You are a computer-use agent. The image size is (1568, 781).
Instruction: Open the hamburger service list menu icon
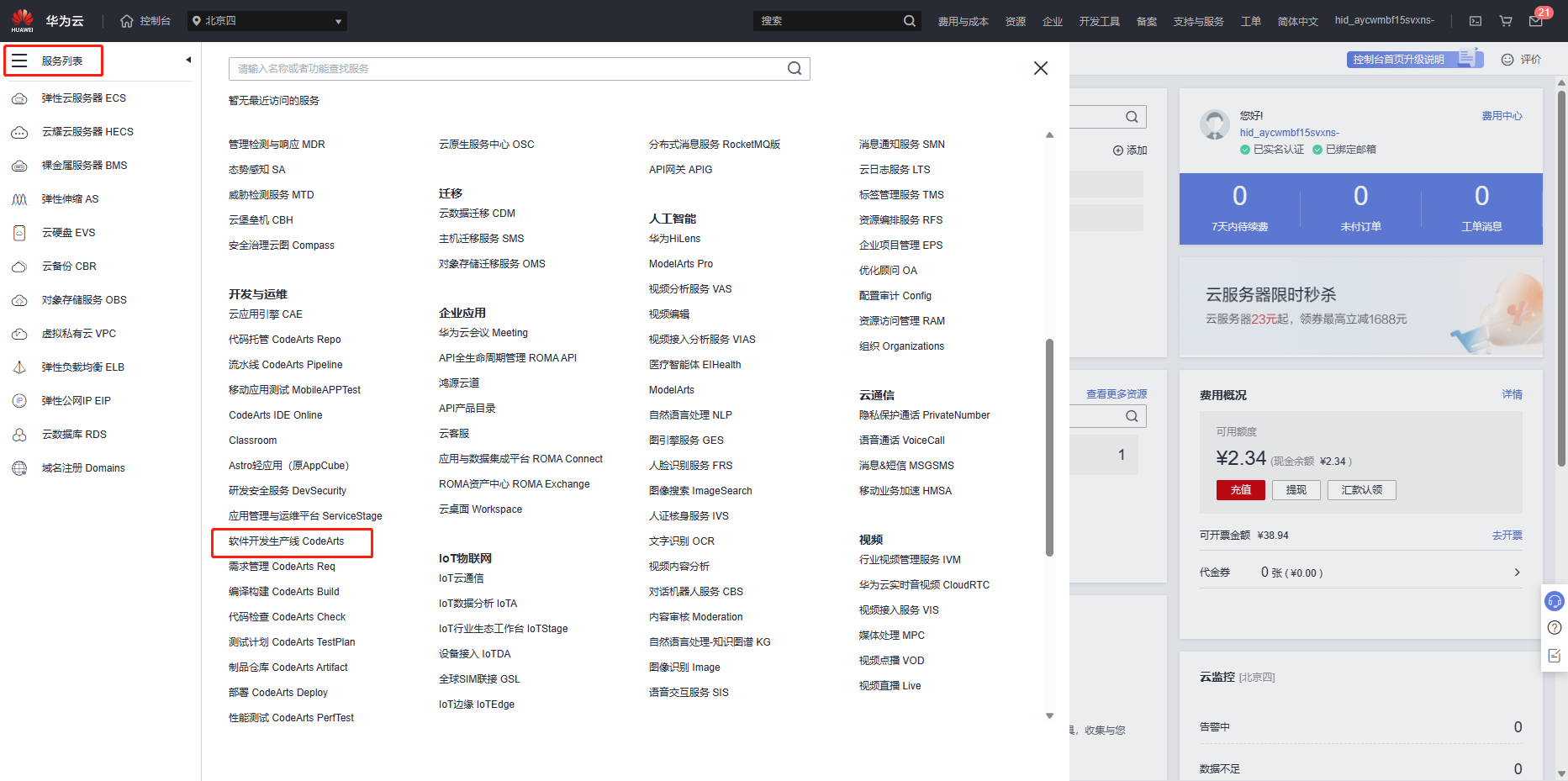tap(19, 61)
